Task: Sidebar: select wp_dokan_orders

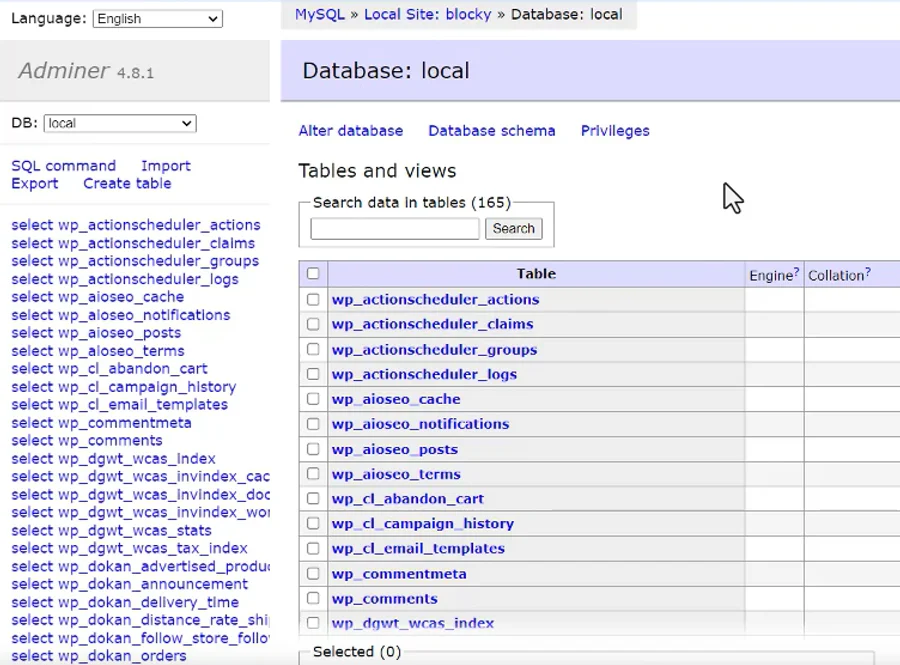Action: (99, 656)
